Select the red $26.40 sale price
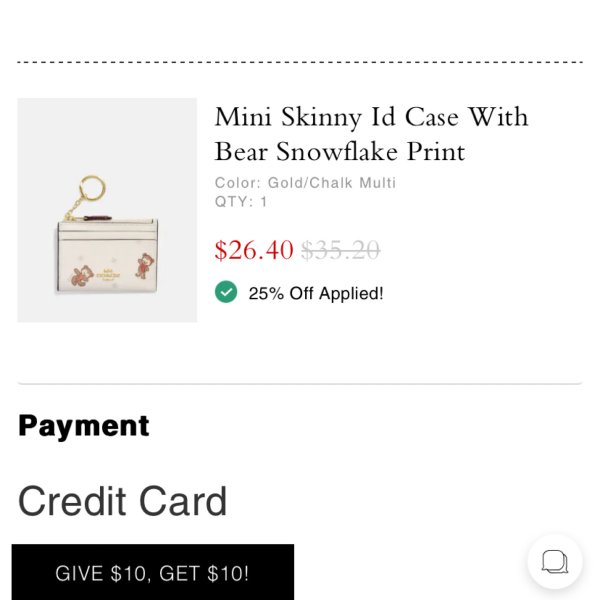 (x=254, y=250)
